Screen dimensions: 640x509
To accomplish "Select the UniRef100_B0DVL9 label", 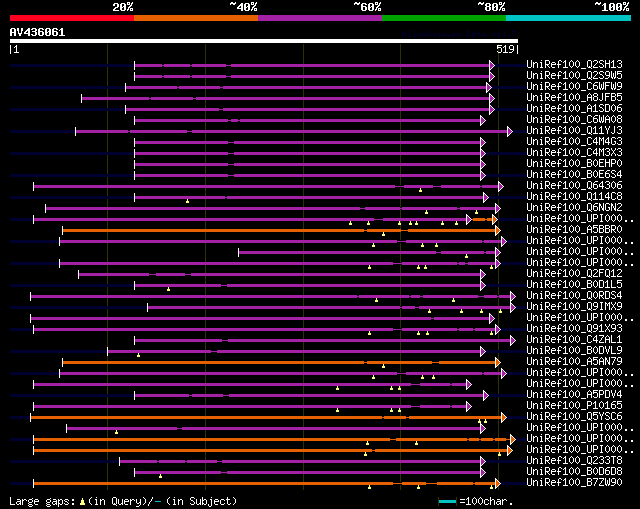I will click(574, 351).
